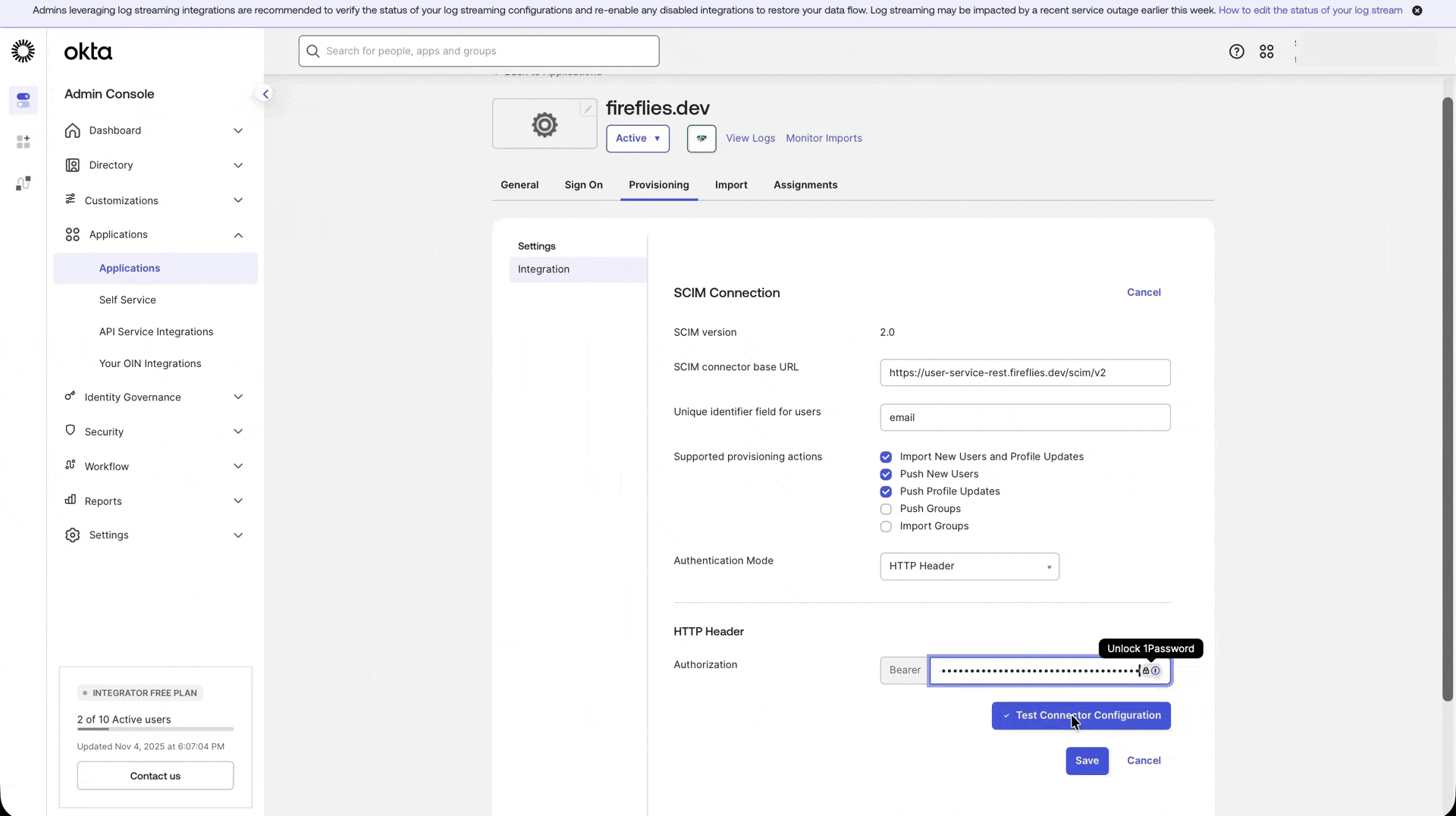
Task: Click Cancel next to Save
Action: [x=1144, y=761]
